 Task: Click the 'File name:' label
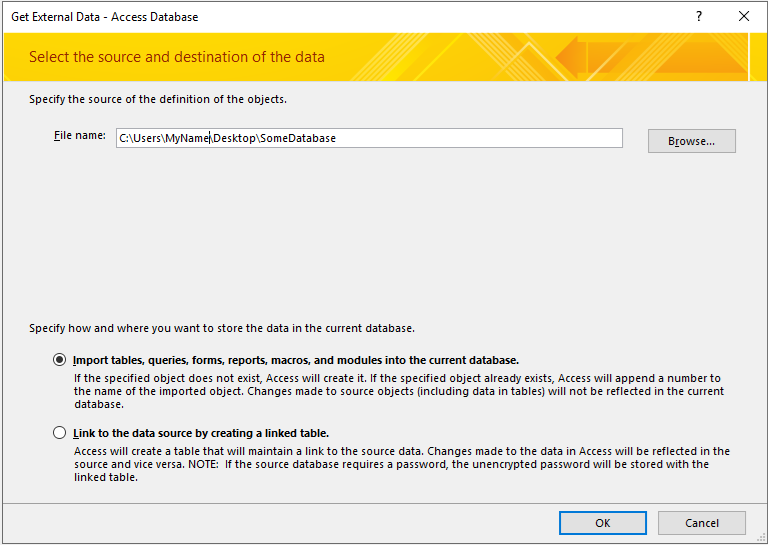80,135
